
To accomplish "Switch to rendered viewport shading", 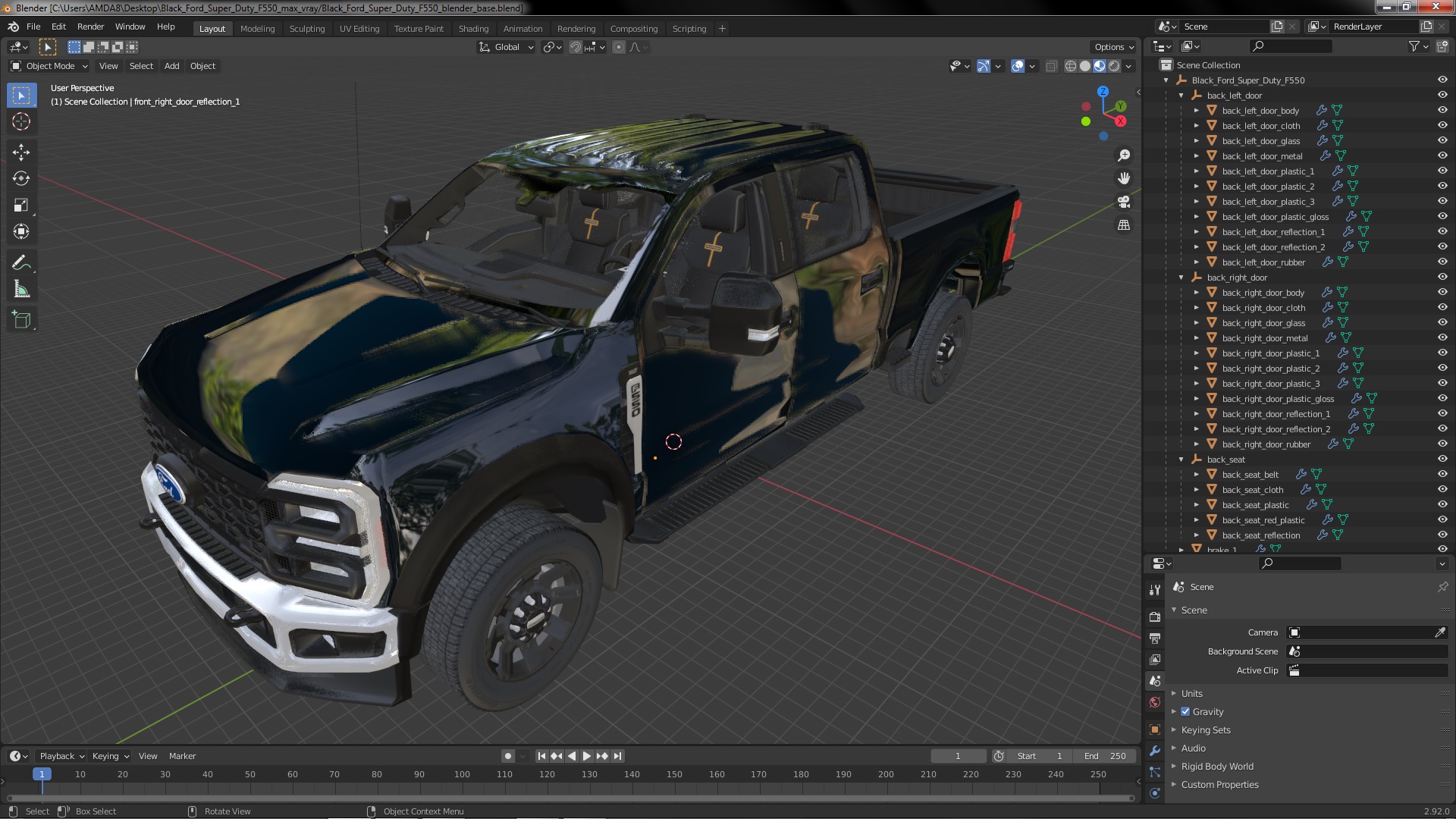I will 1114,66.
